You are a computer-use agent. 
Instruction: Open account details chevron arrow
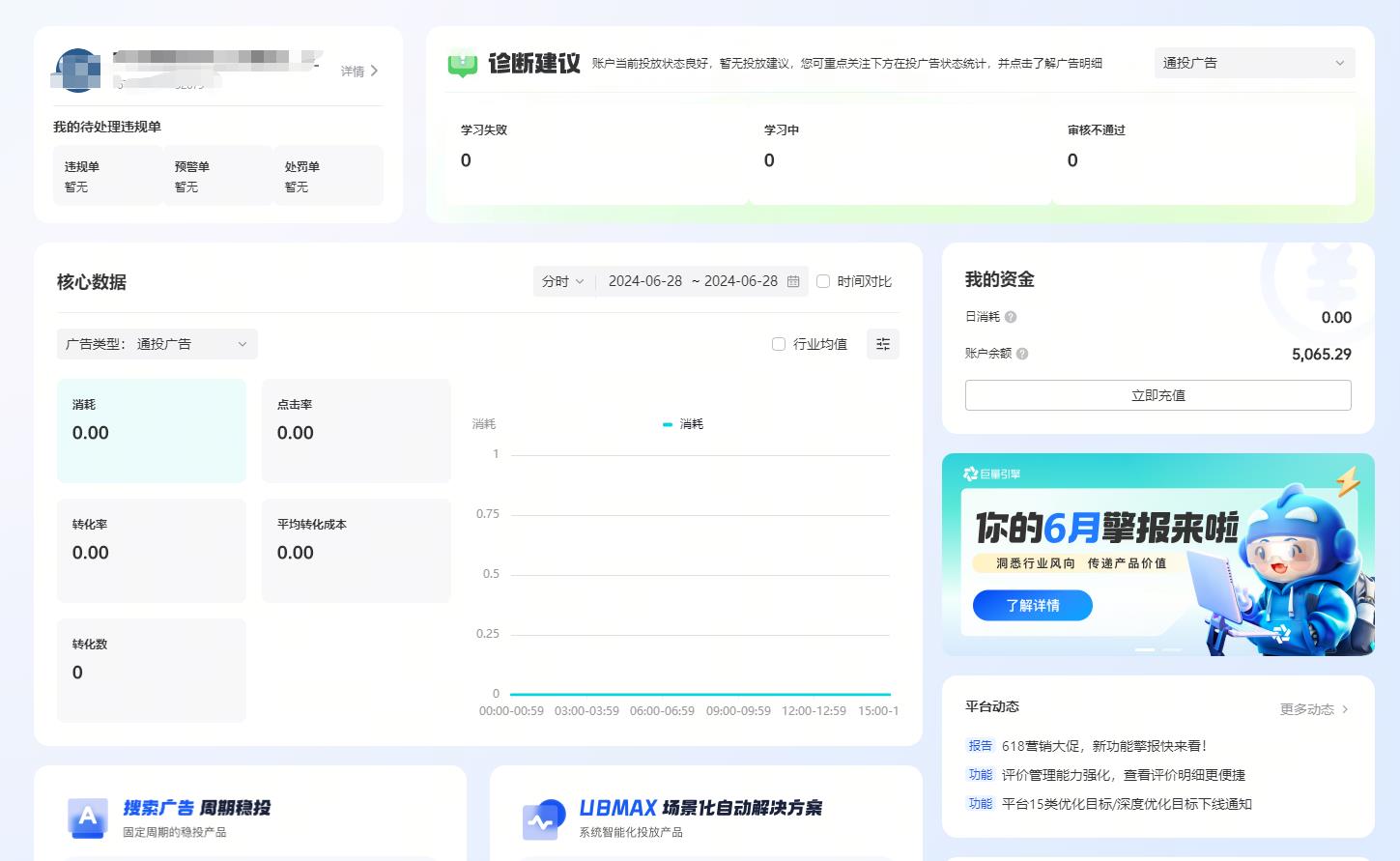pyautogui.click(x=374, y=71)
